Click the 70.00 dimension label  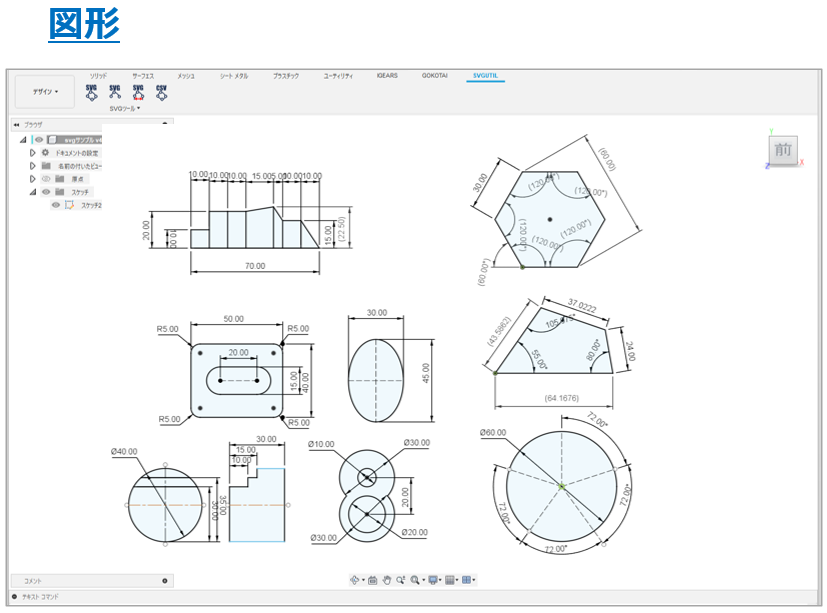(x=255, y=266)
